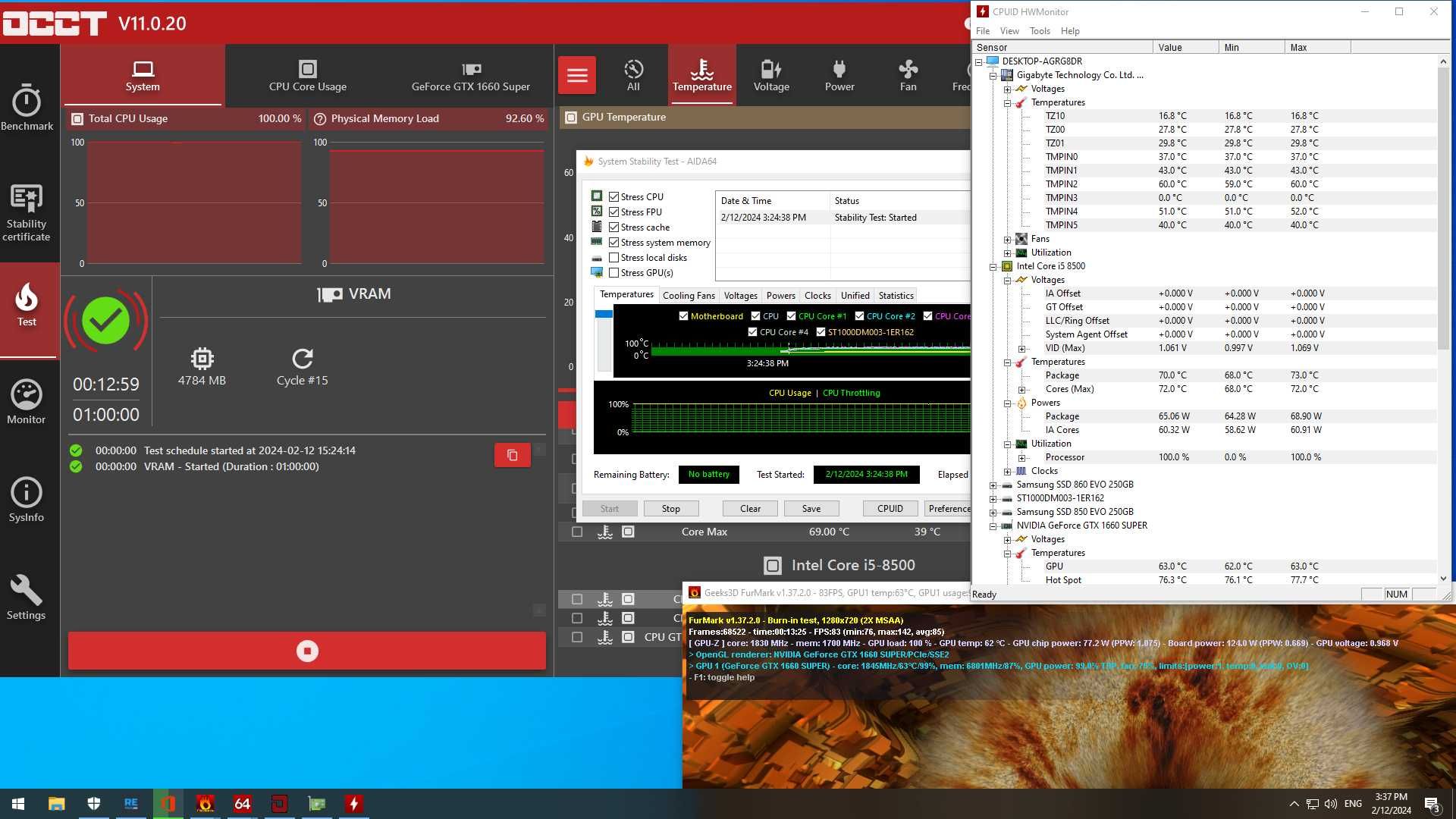The height and width of the screenshot is (819, 1456).
Task: Uncheck Stress system memory in AIDA64
Action: pos(614,243)
